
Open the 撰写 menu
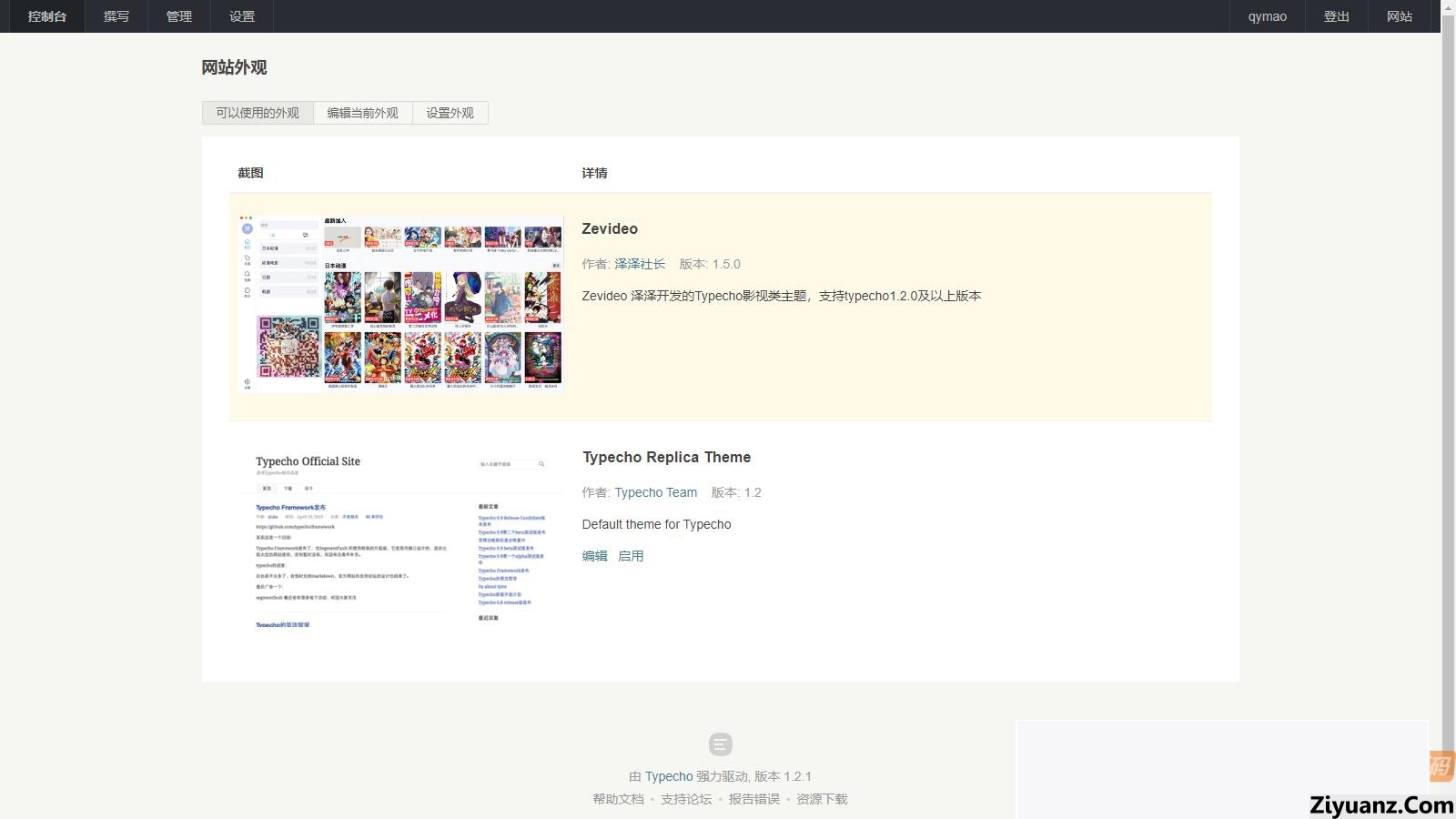(116, 16)
